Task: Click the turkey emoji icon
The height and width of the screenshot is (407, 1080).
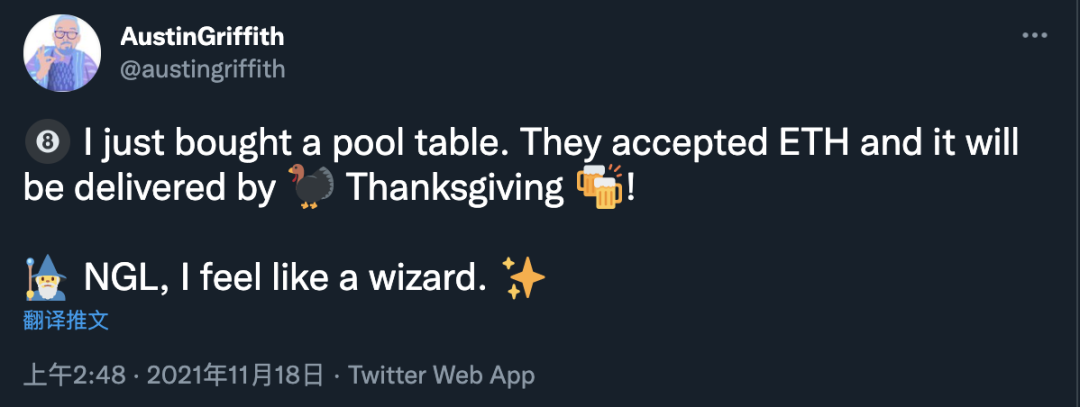Action: click(x=310, y=188)
